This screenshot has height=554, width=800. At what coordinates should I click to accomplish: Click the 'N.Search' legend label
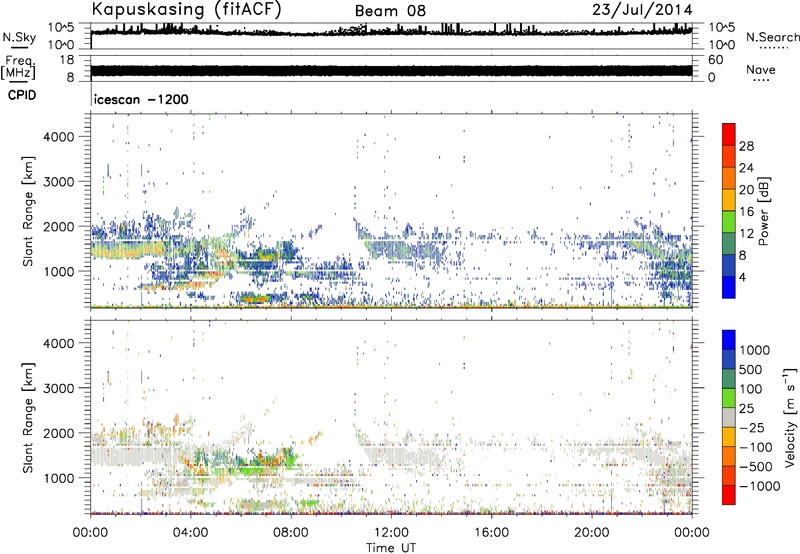coord(772,37)
